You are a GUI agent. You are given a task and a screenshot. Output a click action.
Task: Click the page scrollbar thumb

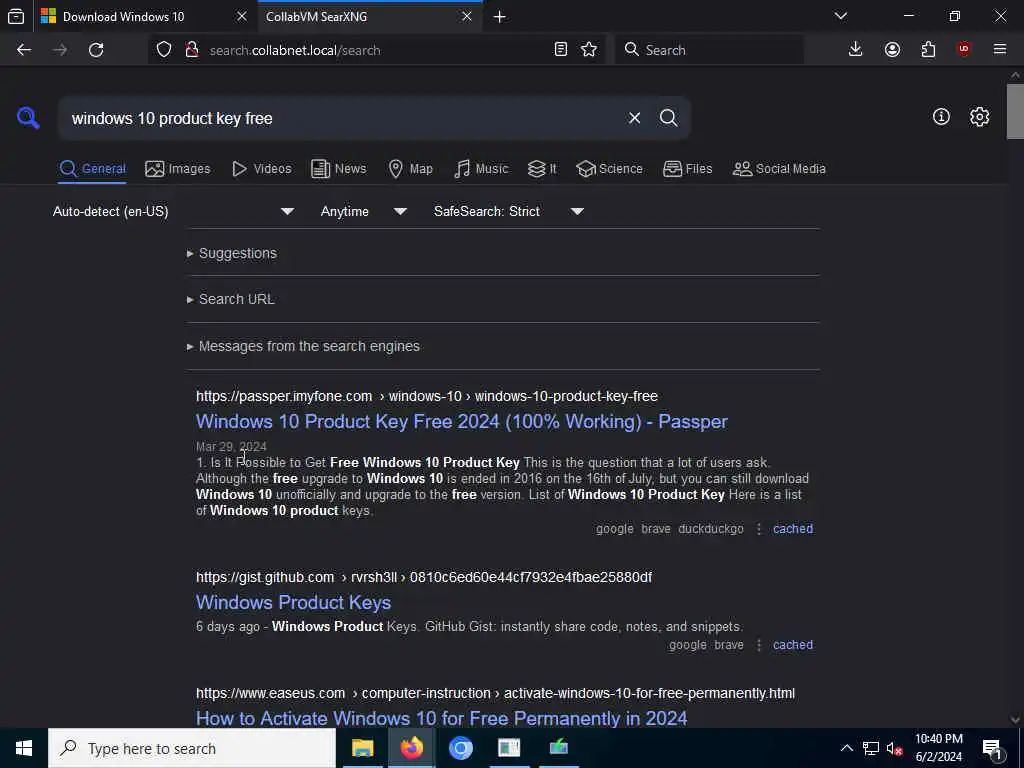1015,111
